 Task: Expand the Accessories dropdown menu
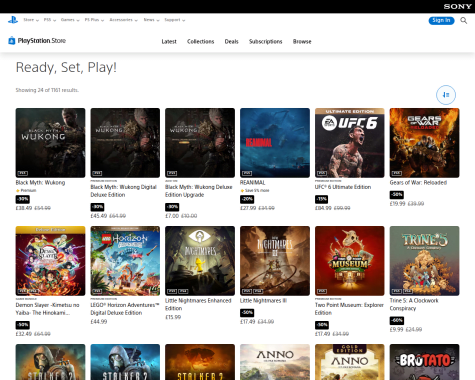(x=123, y=20)
